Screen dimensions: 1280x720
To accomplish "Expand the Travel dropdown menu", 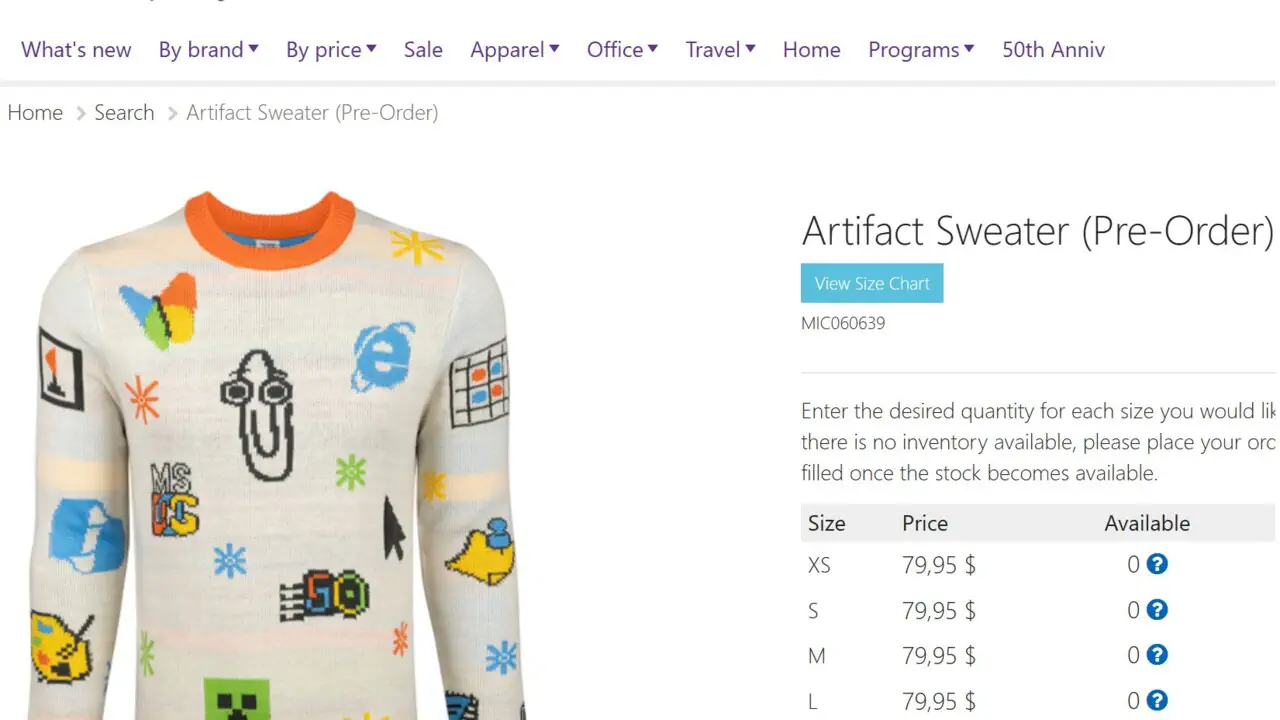I will [x=720, y=50].
